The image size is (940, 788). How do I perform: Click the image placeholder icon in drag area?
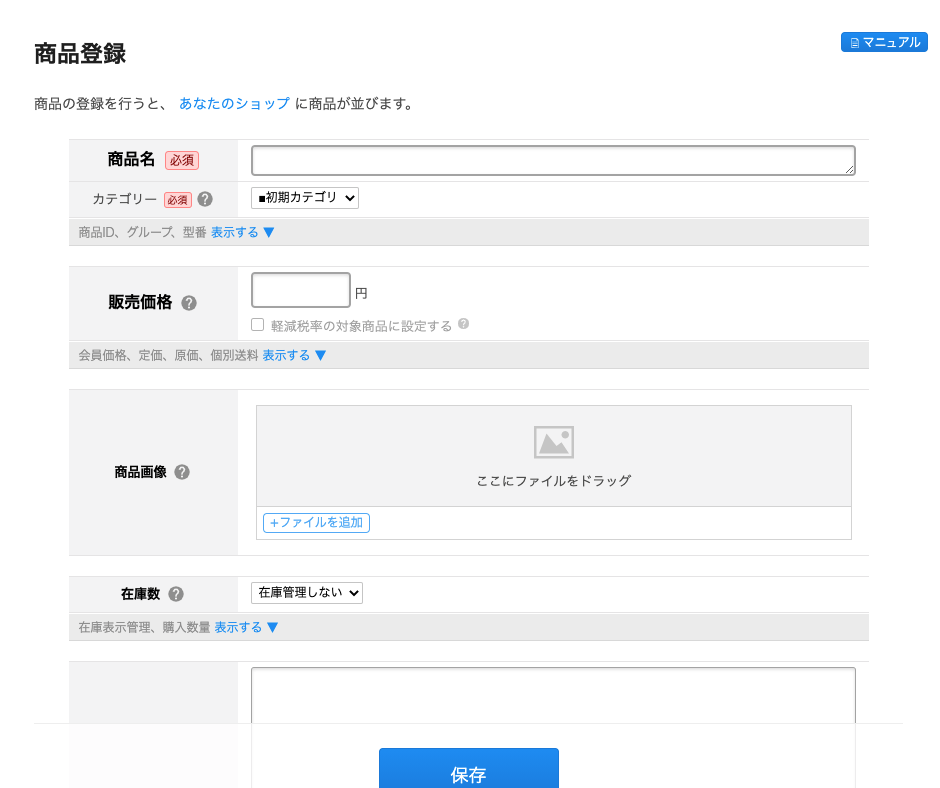click(554, 442)
